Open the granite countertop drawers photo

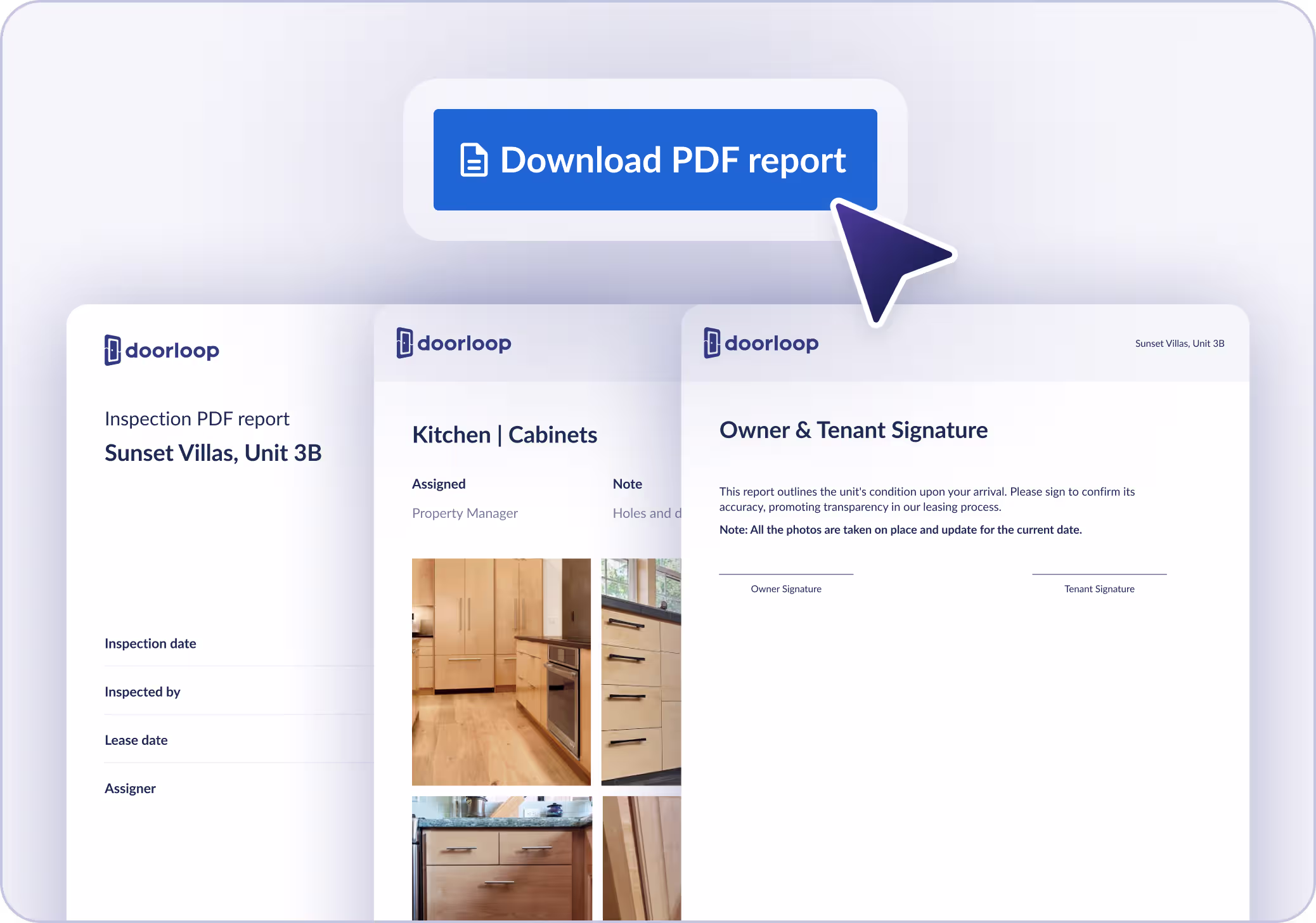click(x=501, y=857)
